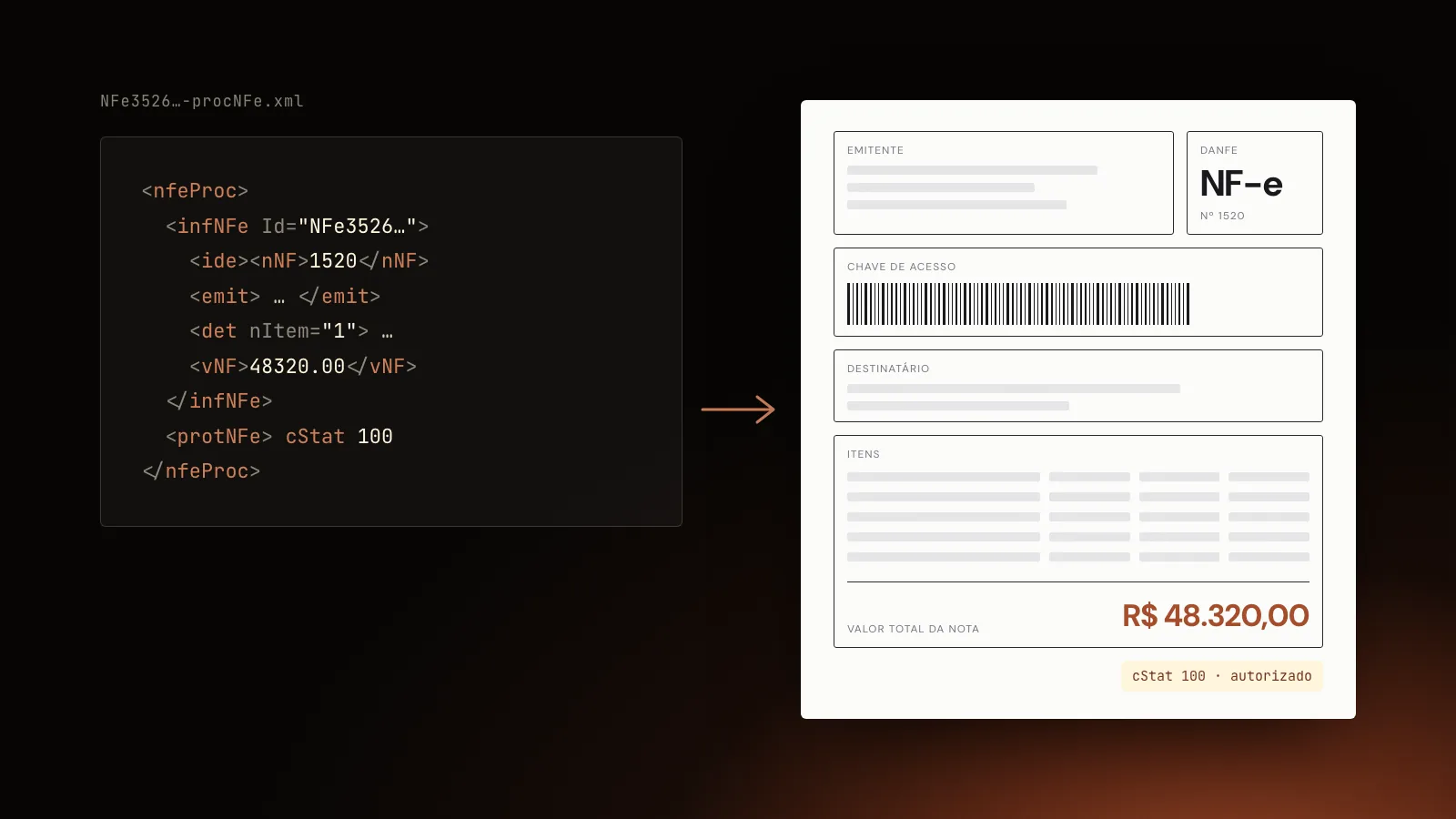Select the <nNF>1520</nNF> code line

tap(309, 261)
